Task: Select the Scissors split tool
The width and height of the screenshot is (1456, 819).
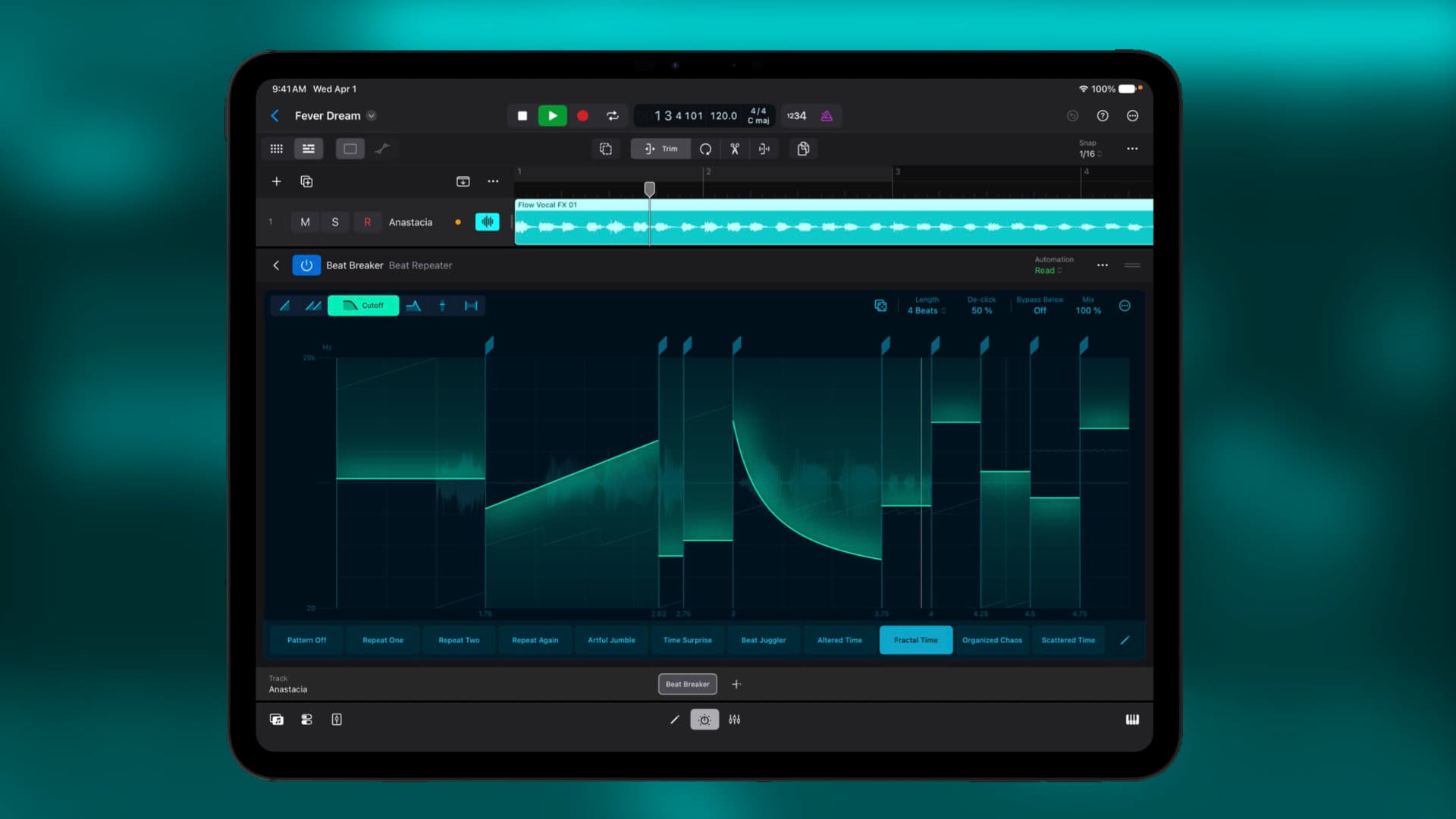Action: point(735,149)
